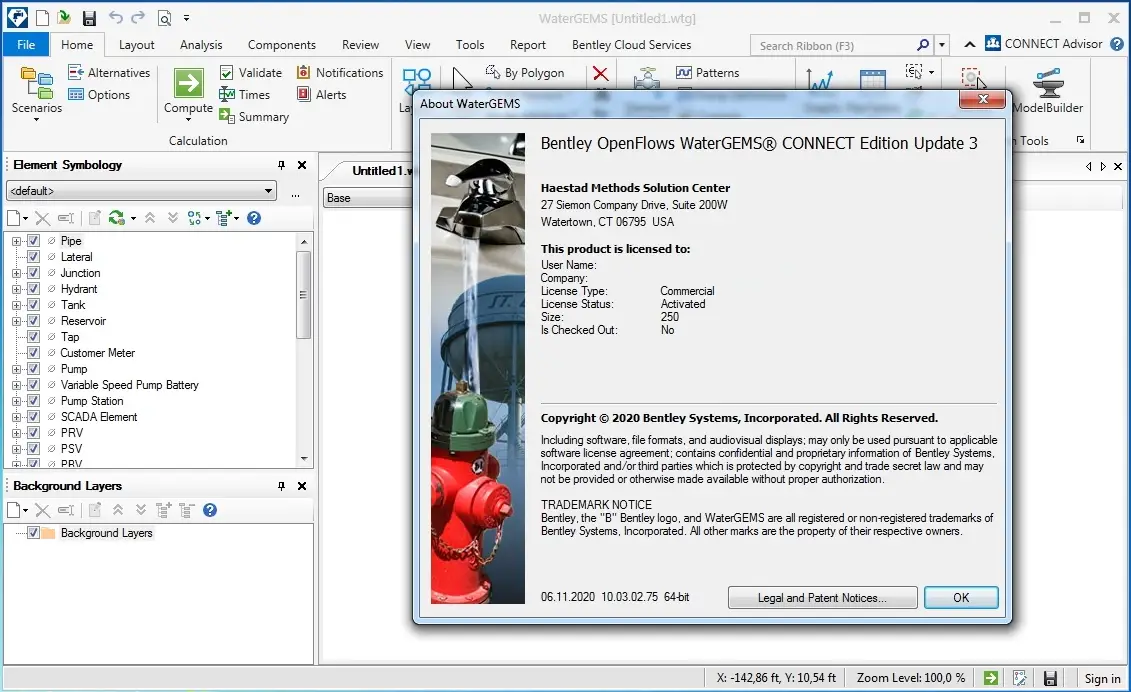Viewport: 1131px width, 692px height.
Task: Toggle the Background Layers folder checkbox
Action: tap(33, 533)
